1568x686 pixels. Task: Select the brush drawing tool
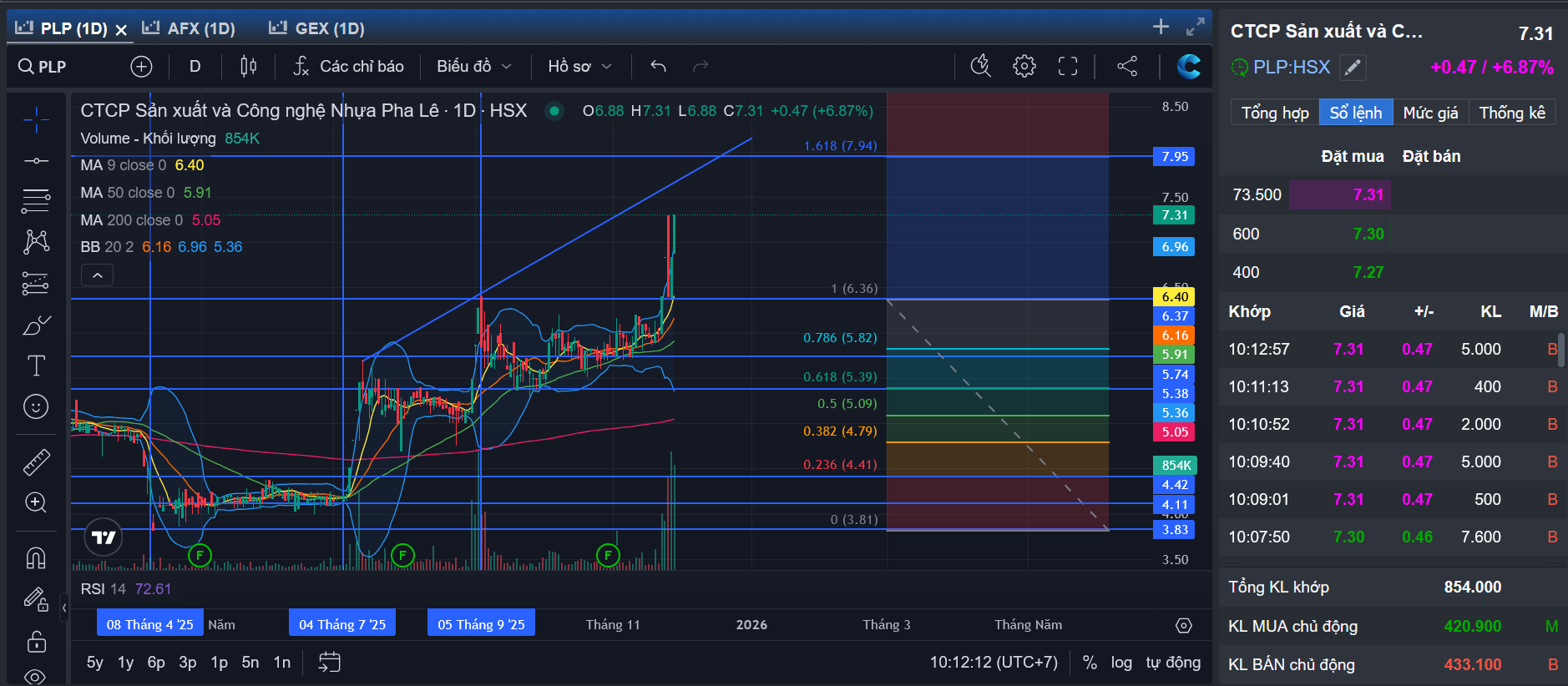pyautogui.click(x=36, y=325)
